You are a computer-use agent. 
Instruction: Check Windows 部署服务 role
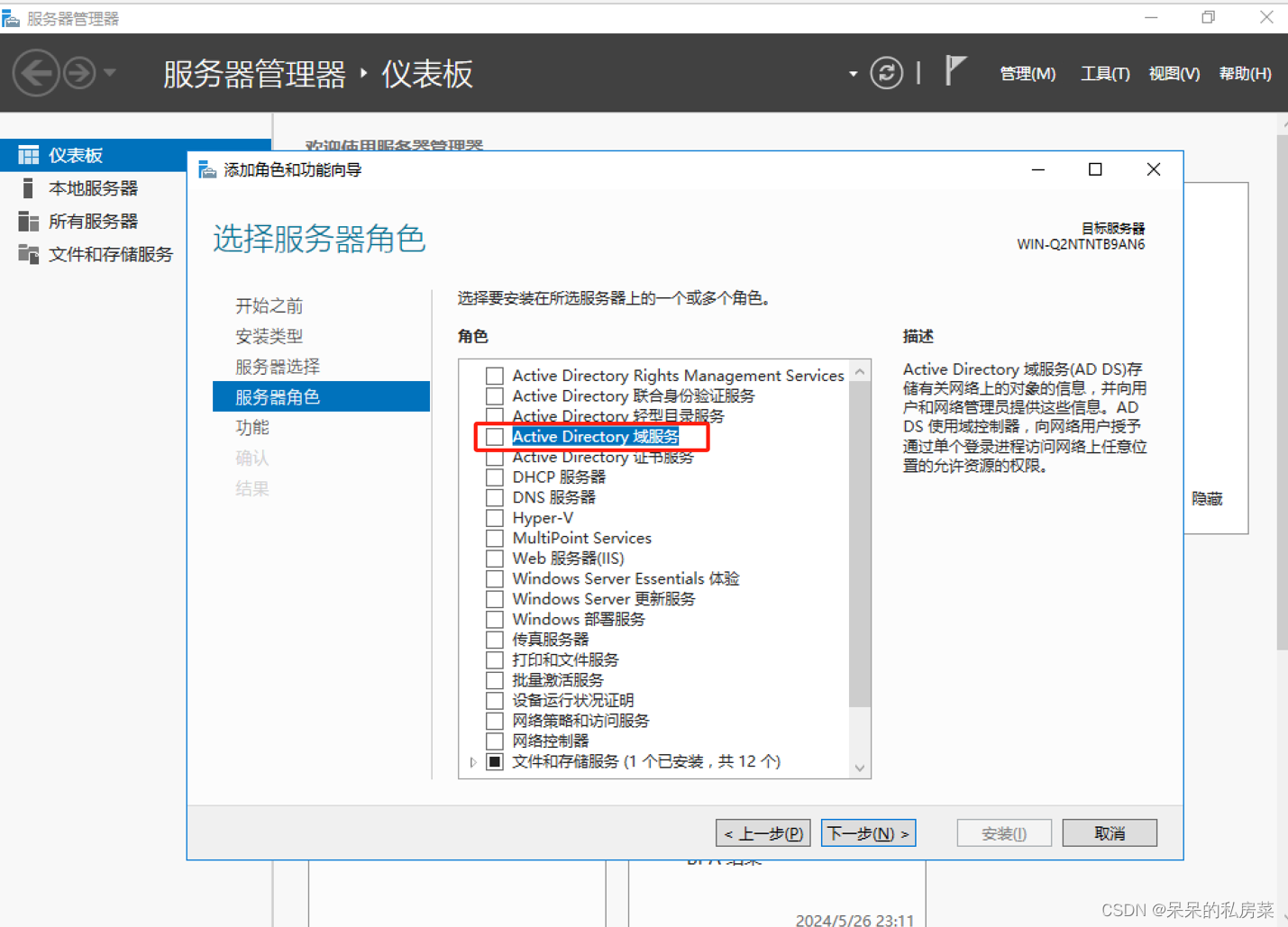[x=495, y=619]
